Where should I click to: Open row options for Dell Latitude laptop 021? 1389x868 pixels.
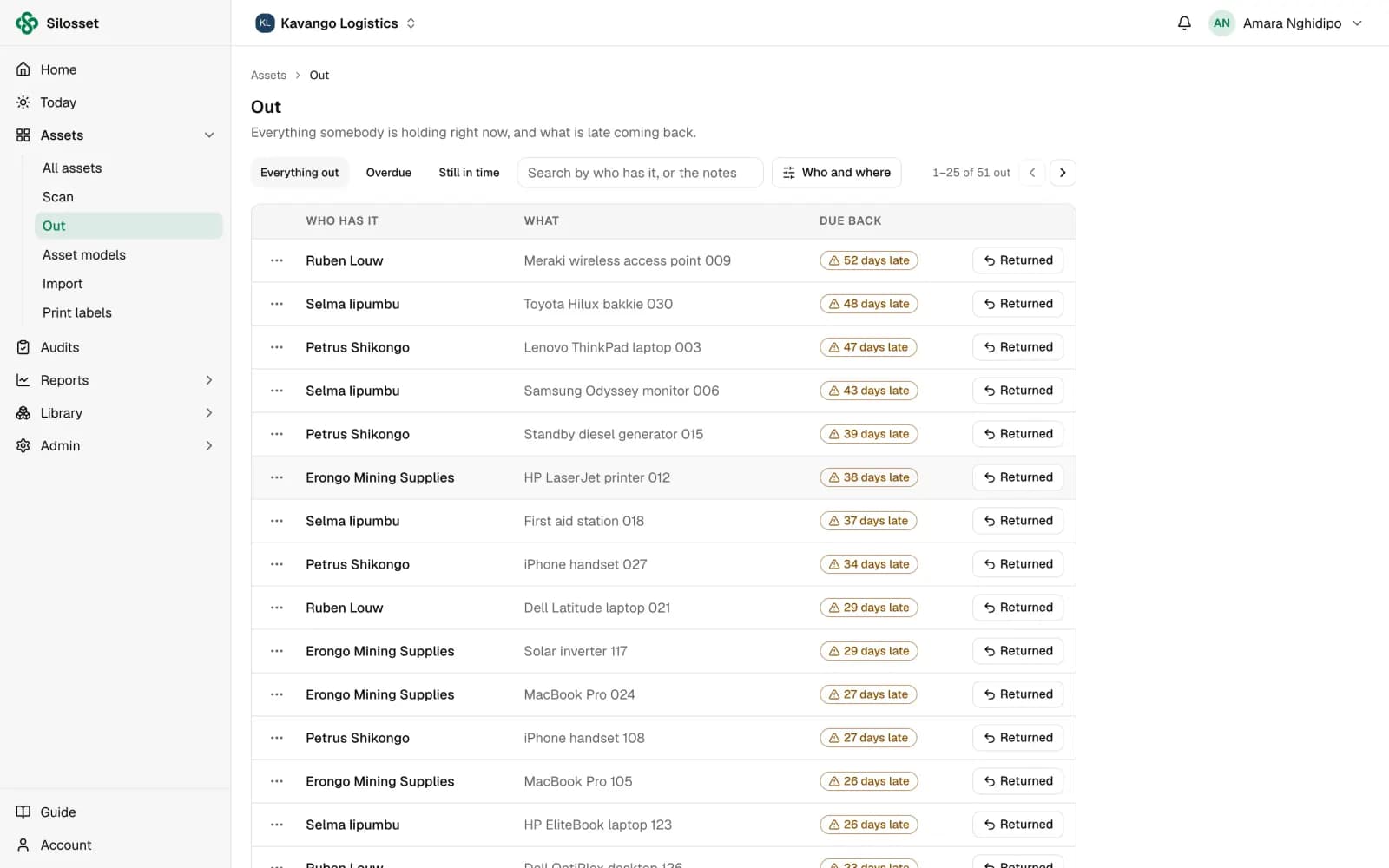tap(277, 608)
